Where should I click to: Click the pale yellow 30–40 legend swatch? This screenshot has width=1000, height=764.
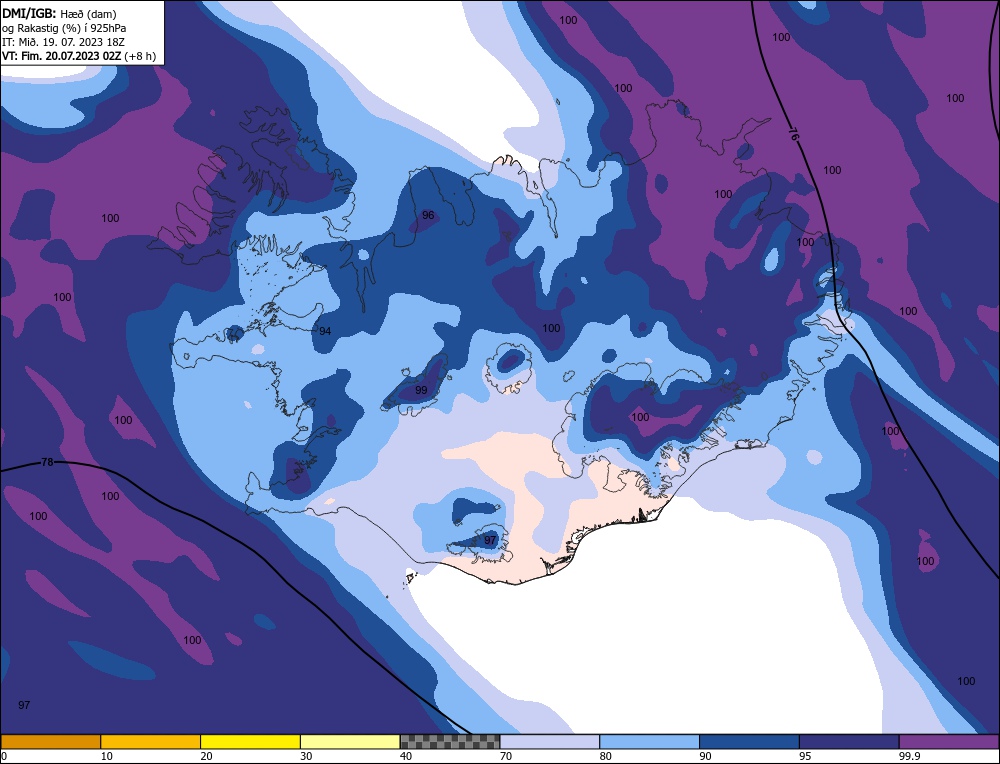[x=350, y=742]
